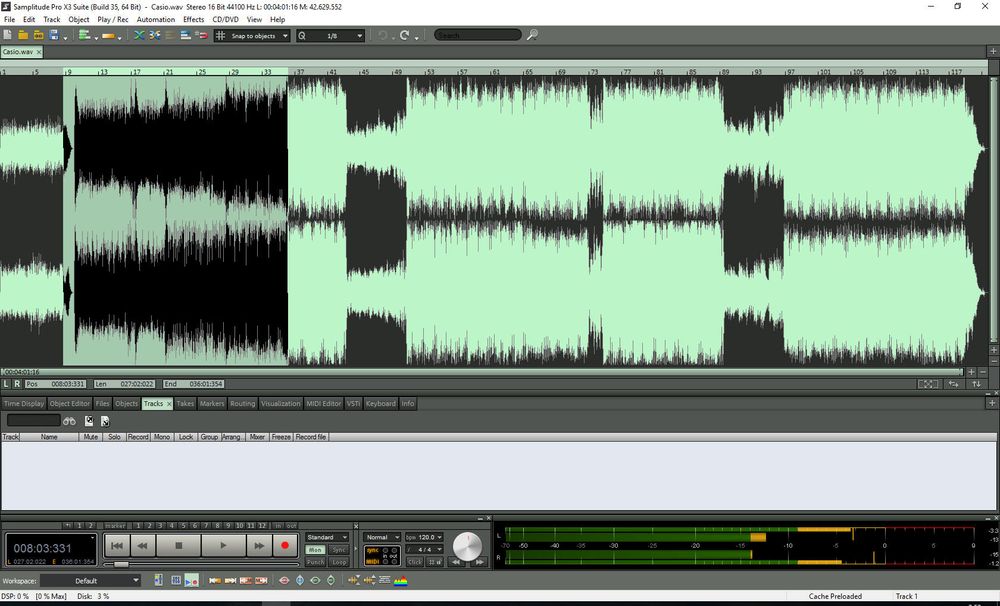Open the Automation menu
This screenshot has width=1000, height=606.
coord(156,19)
